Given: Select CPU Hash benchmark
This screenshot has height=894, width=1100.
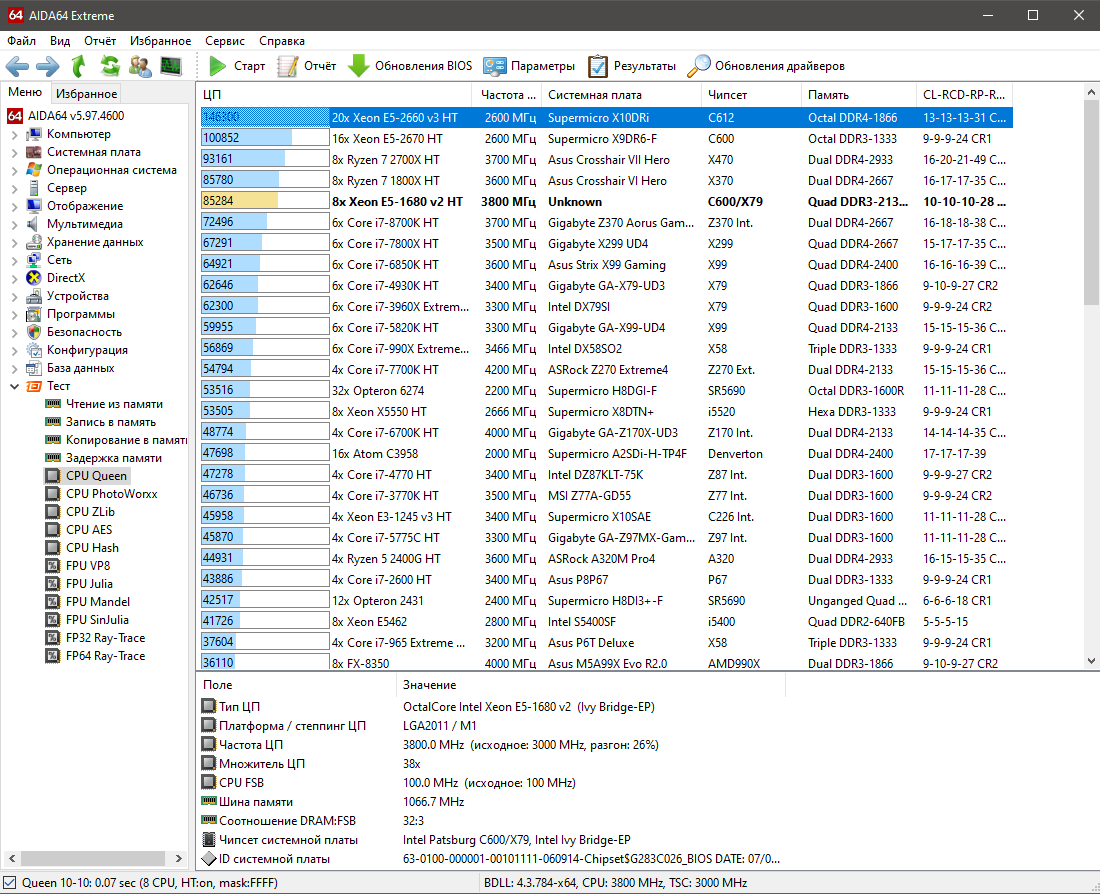Looking at the screenshot, I should coord(92,548).
